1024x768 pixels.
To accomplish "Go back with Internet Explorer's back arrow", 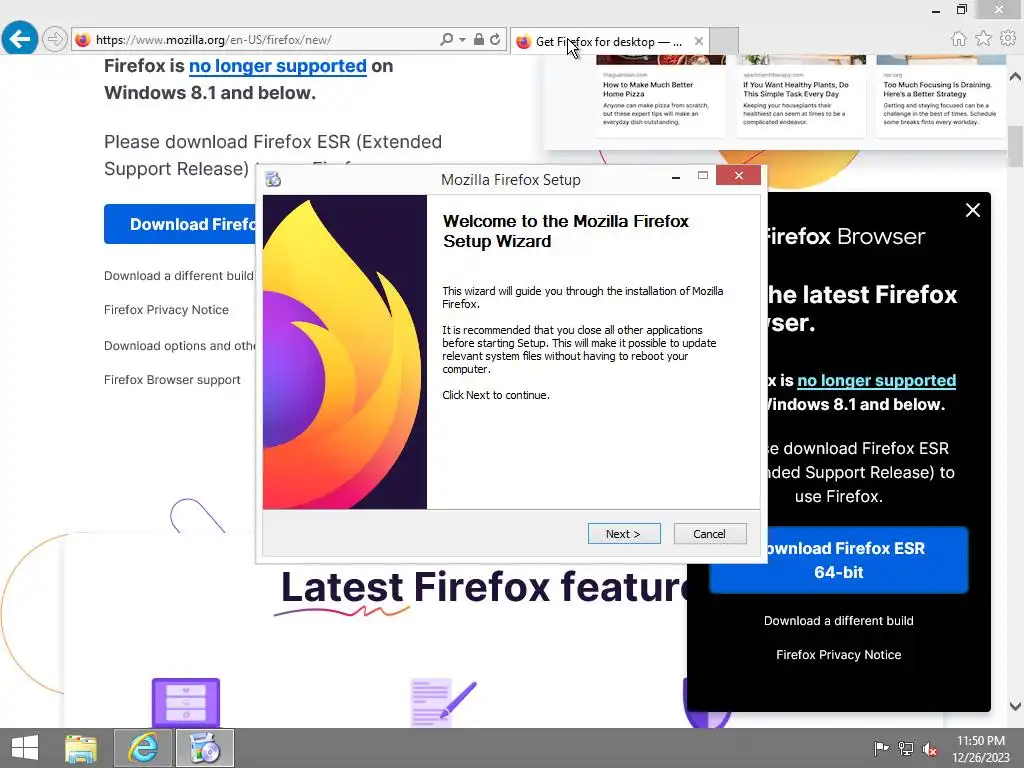I will [20, 39].
